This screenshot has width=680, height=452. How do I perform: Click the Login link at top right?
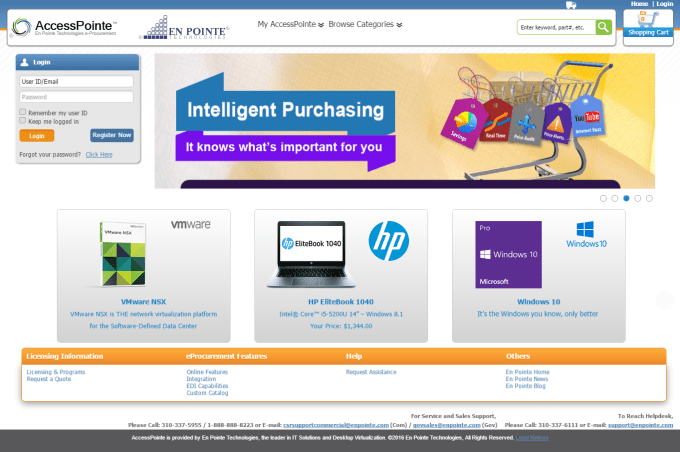coord(664,4)
